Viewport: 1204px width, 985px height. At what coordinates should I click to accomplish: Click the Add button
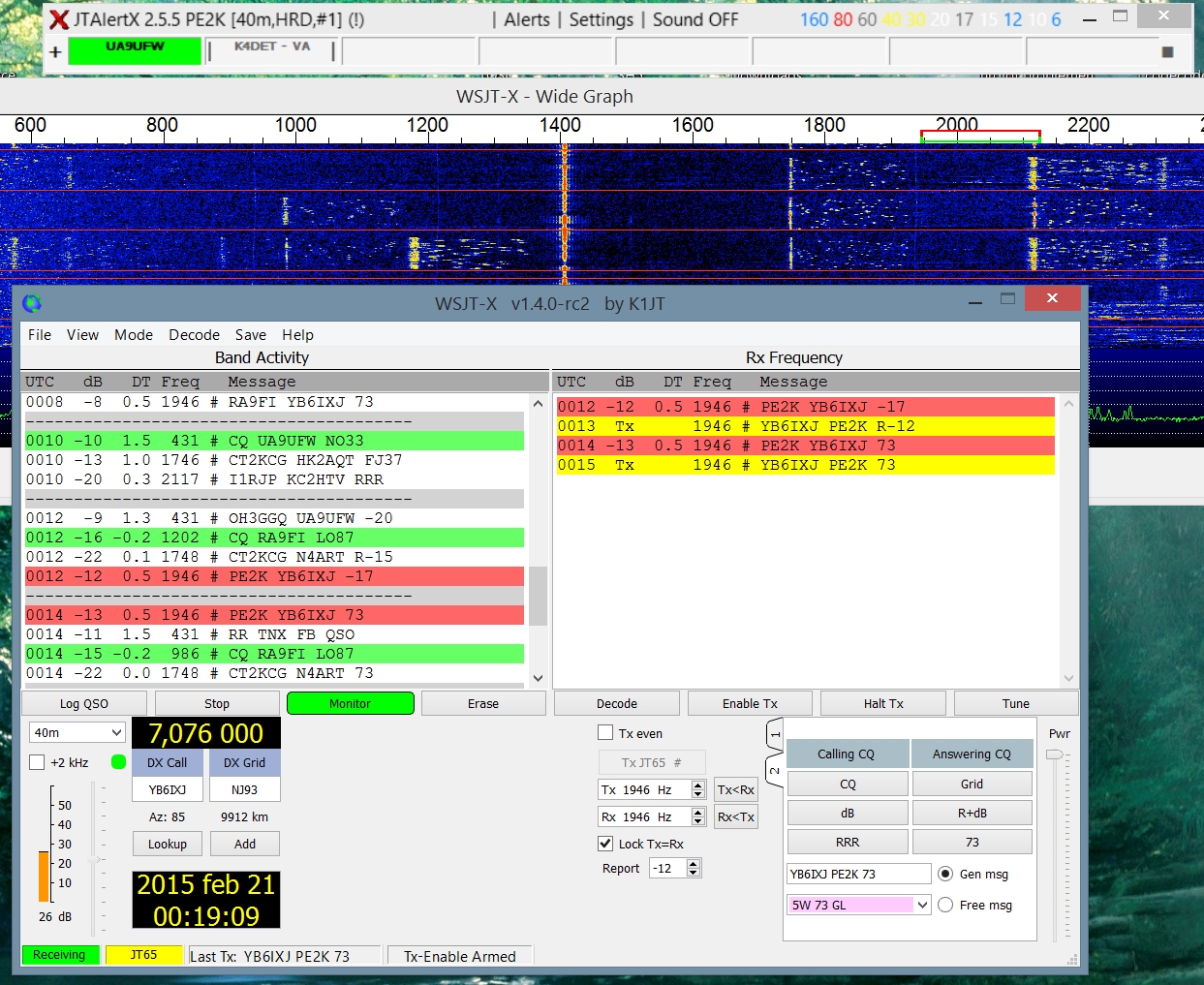point(245,844)
